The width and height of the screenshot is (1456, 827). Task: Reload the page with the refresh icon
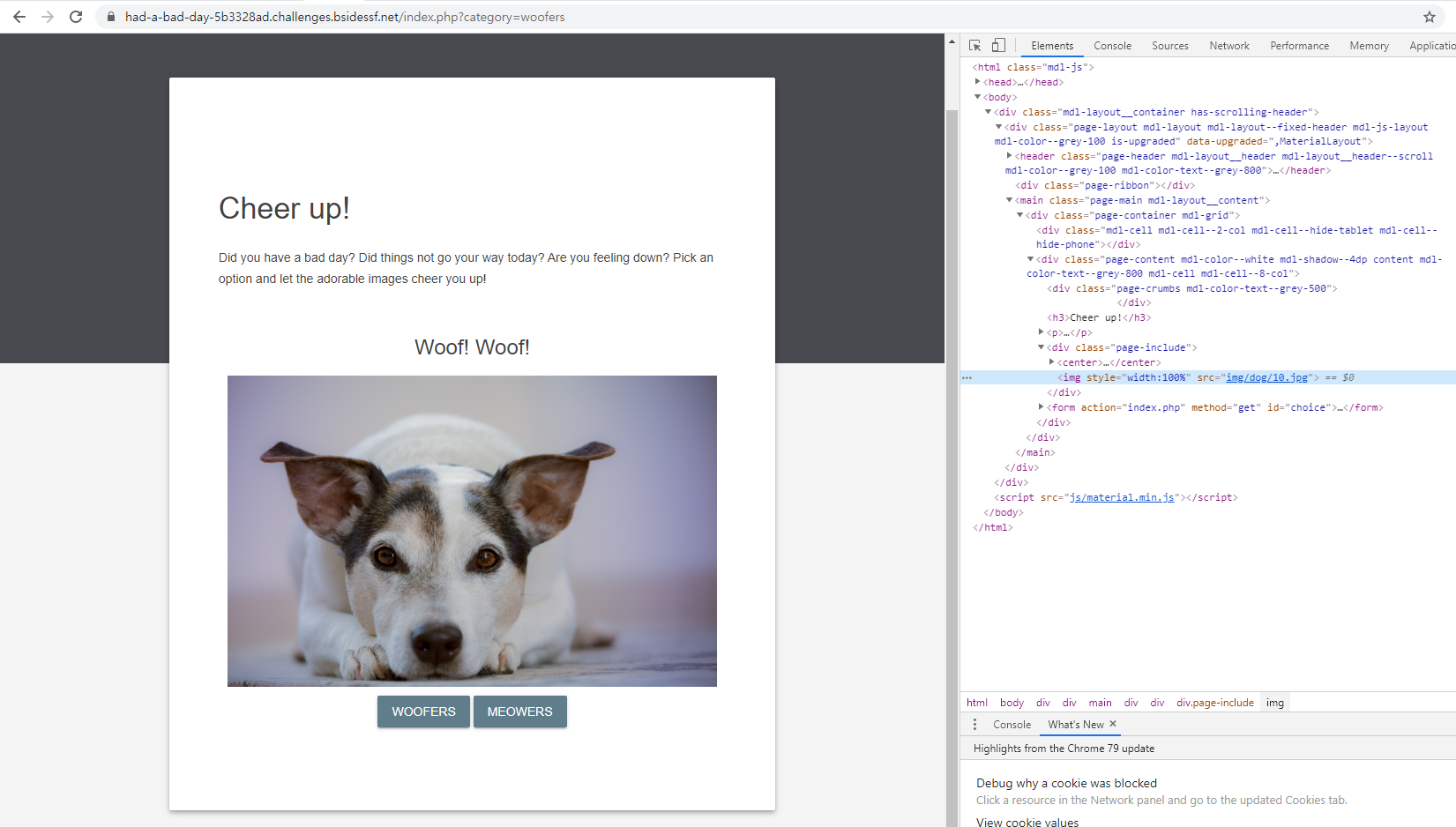coord(76,17)
